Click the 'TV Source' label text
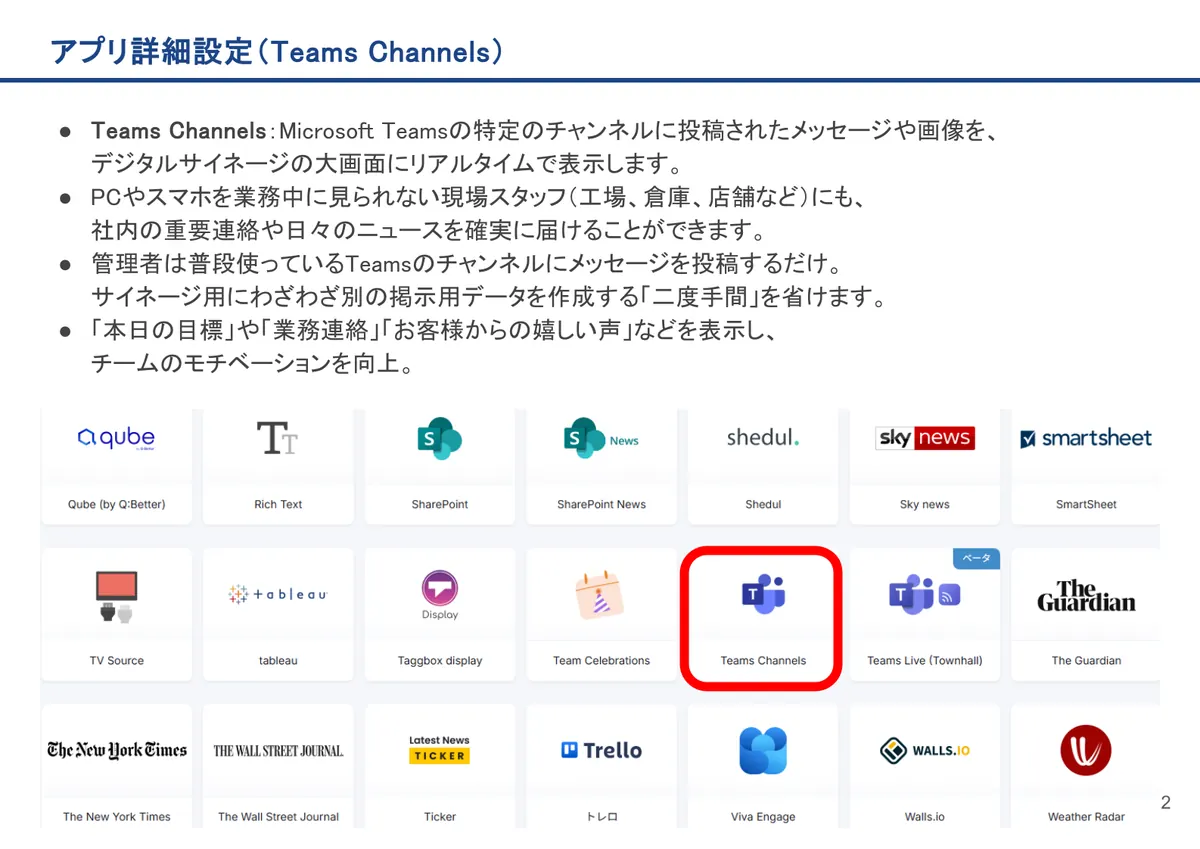 tap(117, 660)
